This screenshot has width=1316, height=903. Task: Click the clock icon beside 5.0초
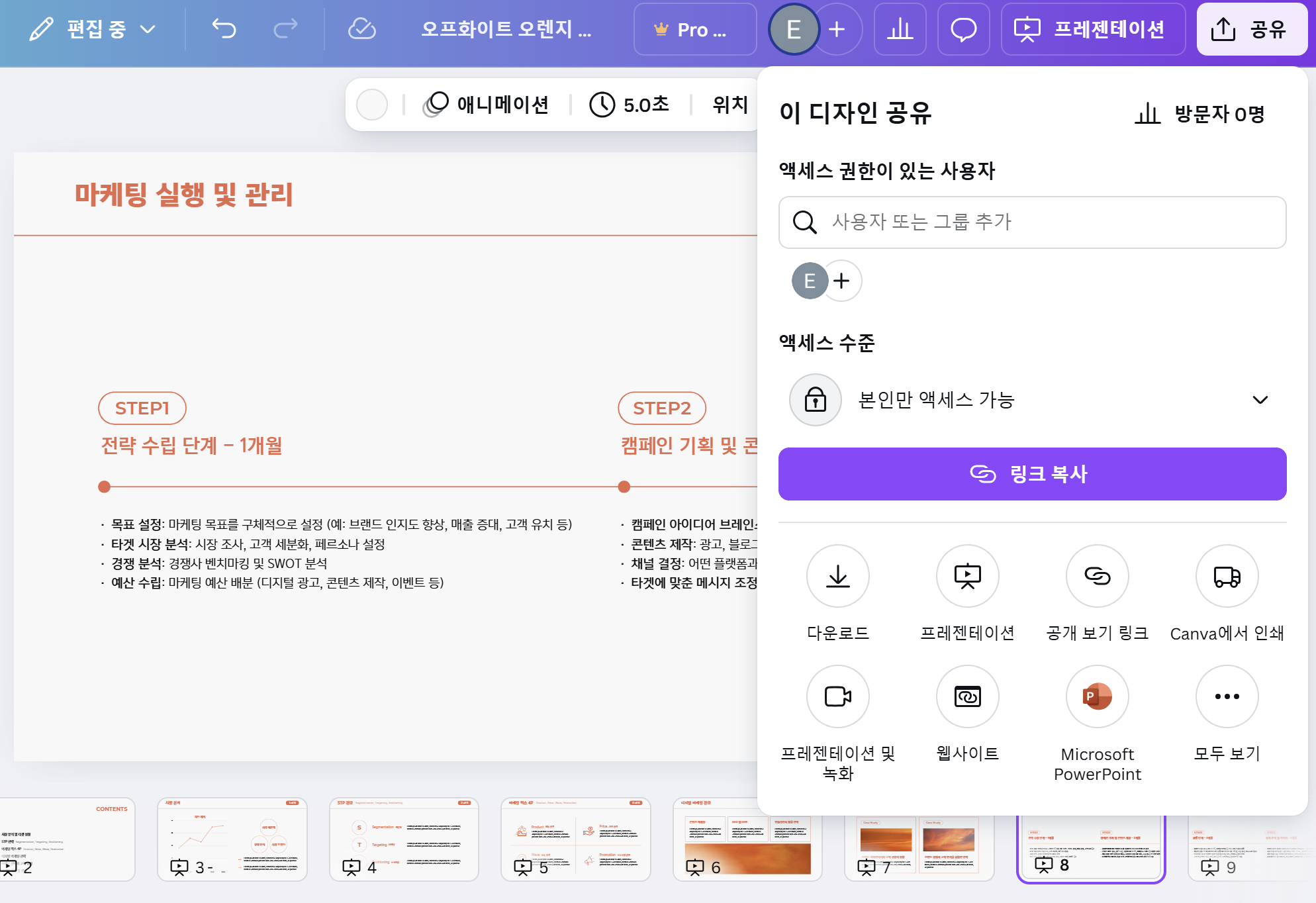pos(602,105)
